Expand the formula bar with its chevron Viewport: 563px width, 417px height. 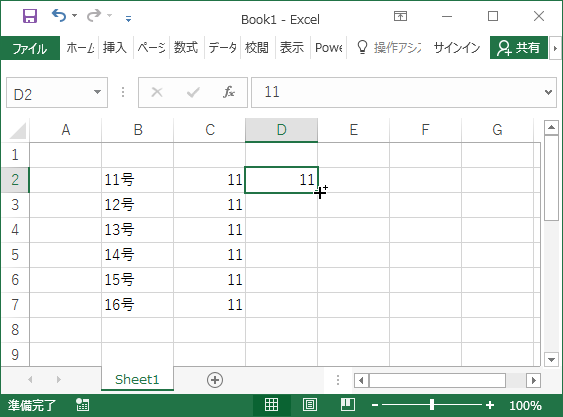click(x=548, y=92)
